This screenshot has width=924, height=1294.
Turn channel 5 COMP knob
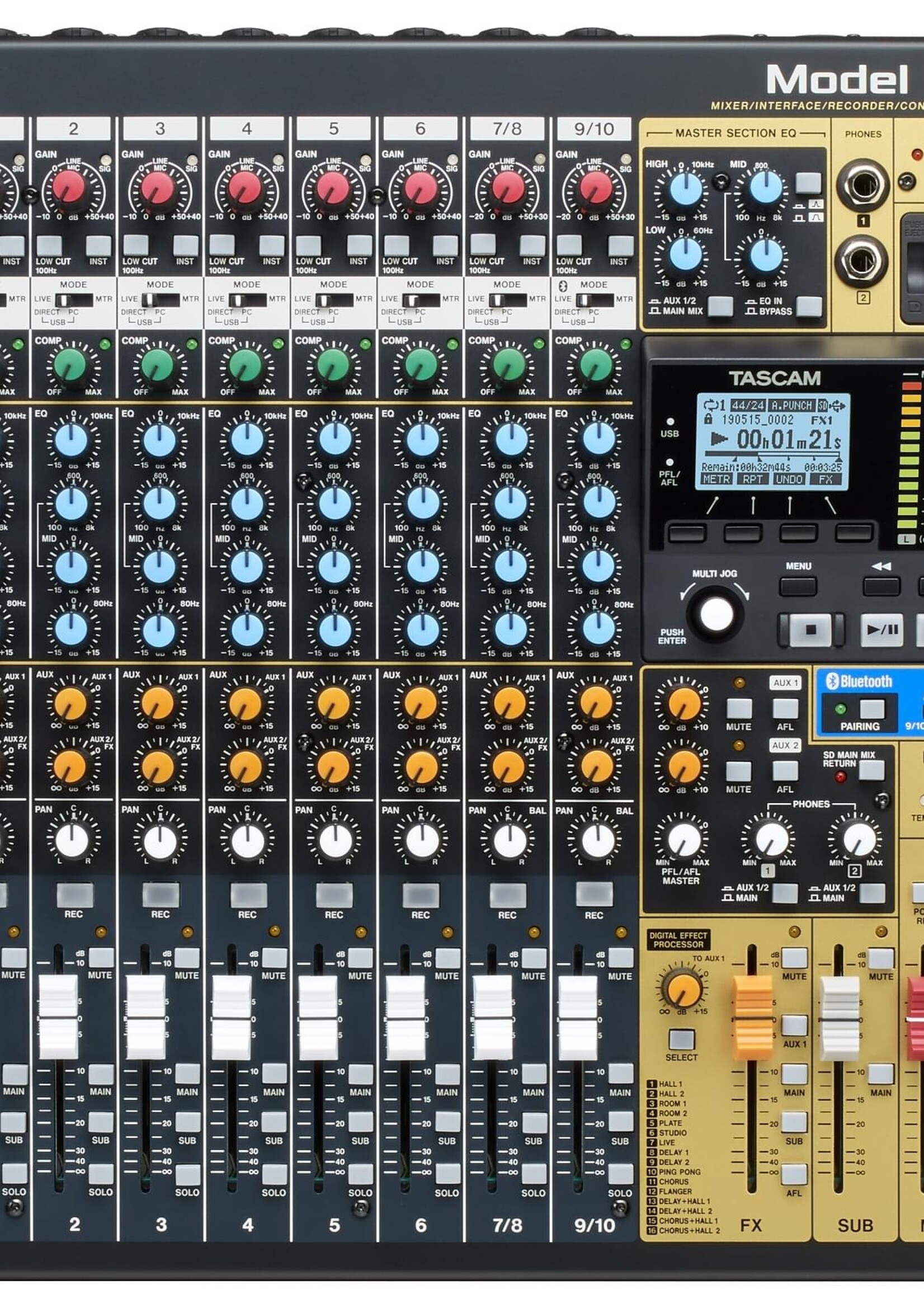[333, 366]
